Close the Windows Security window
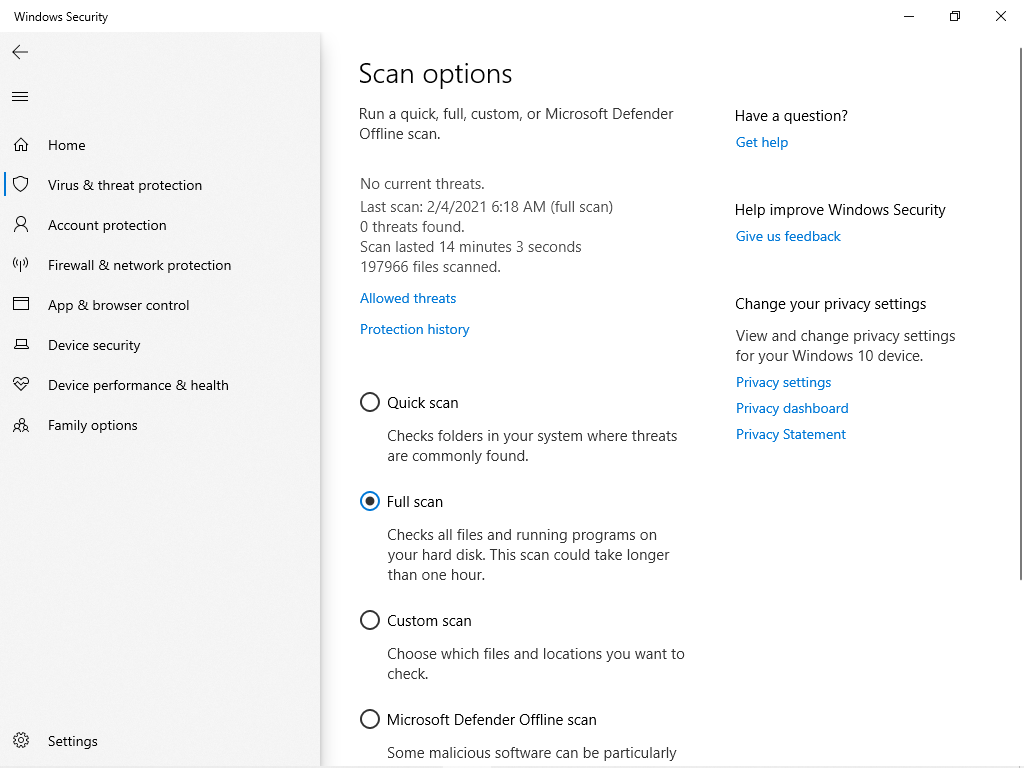 [1000, 16]
